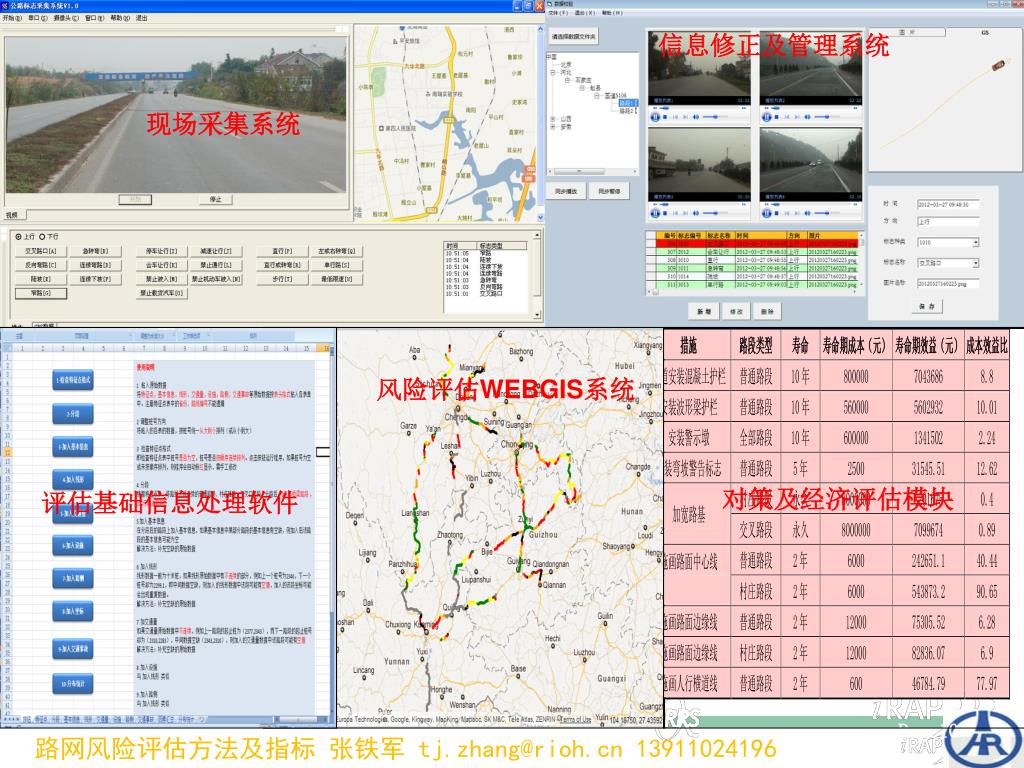Click the 最低限速[U] sign button
This screenshot has width=1024, height=768.
[336, 279]
